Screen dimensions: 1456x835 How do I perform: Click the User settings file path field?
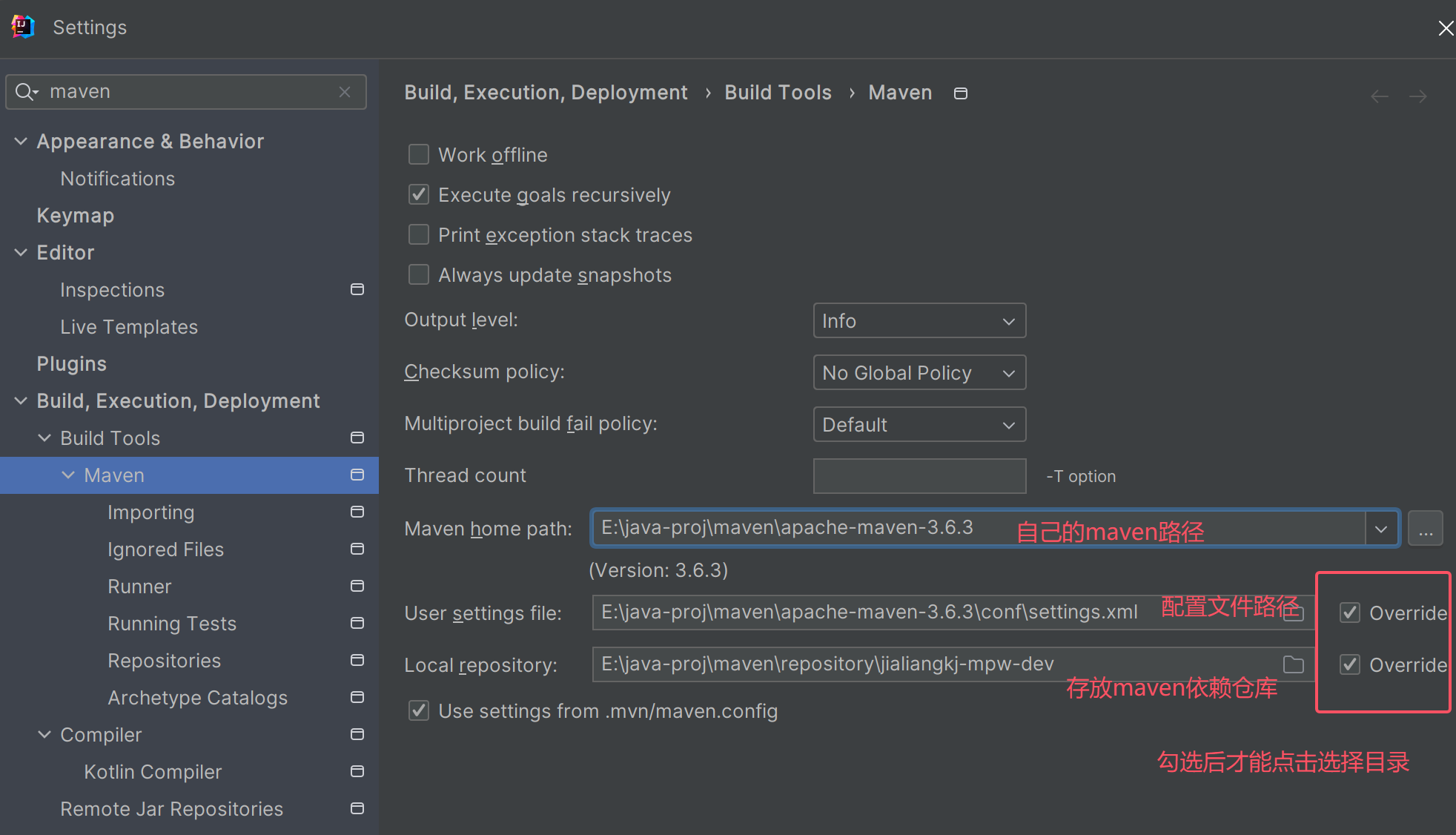[x=953, y=613]
